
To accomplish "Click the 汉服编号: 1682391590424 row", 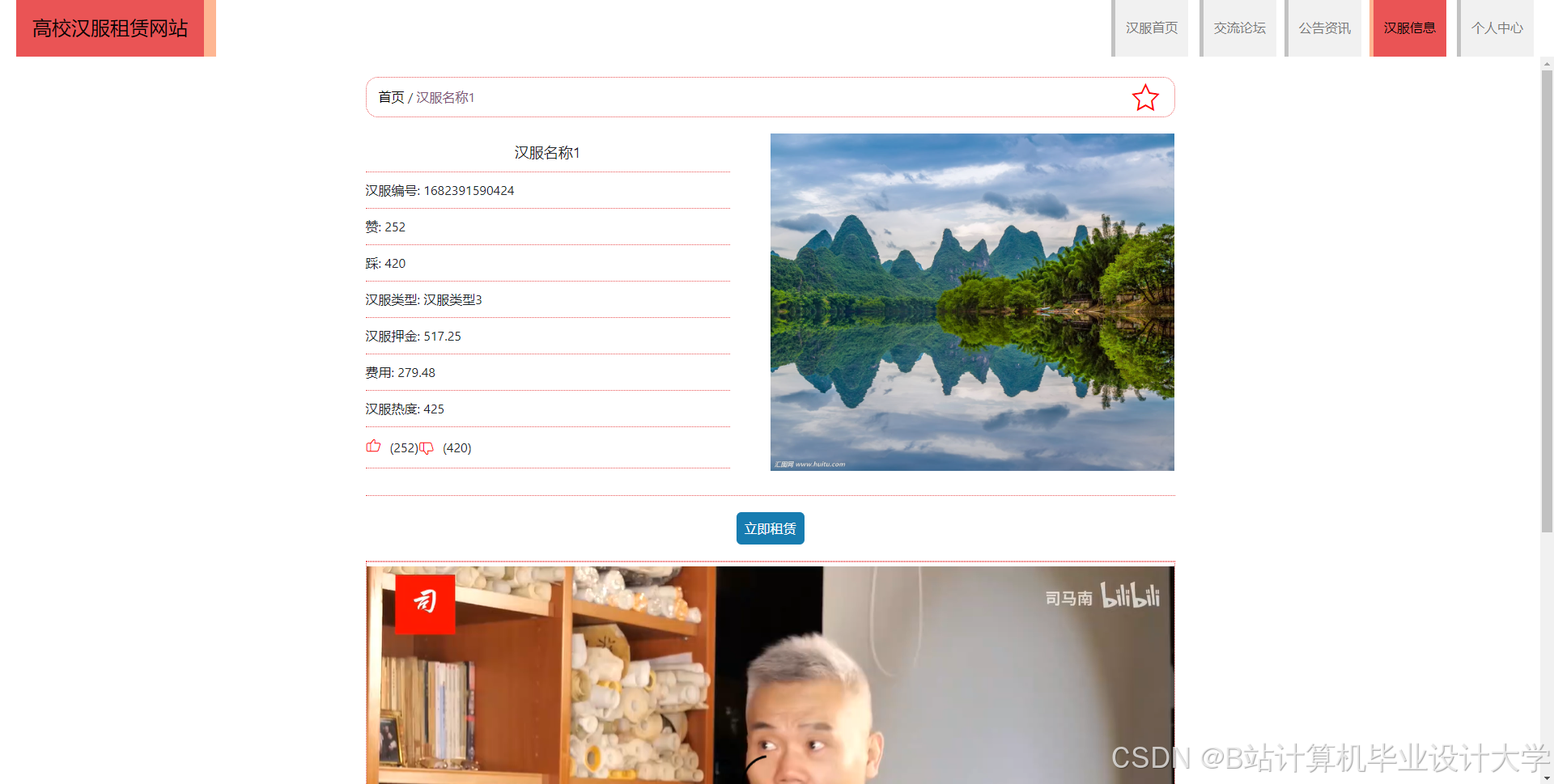I will pos(547,190).
